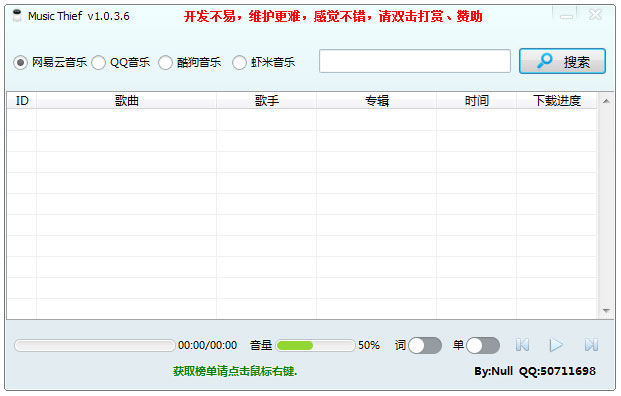
Task: Skip to the next track
Action: coord(591,345)
